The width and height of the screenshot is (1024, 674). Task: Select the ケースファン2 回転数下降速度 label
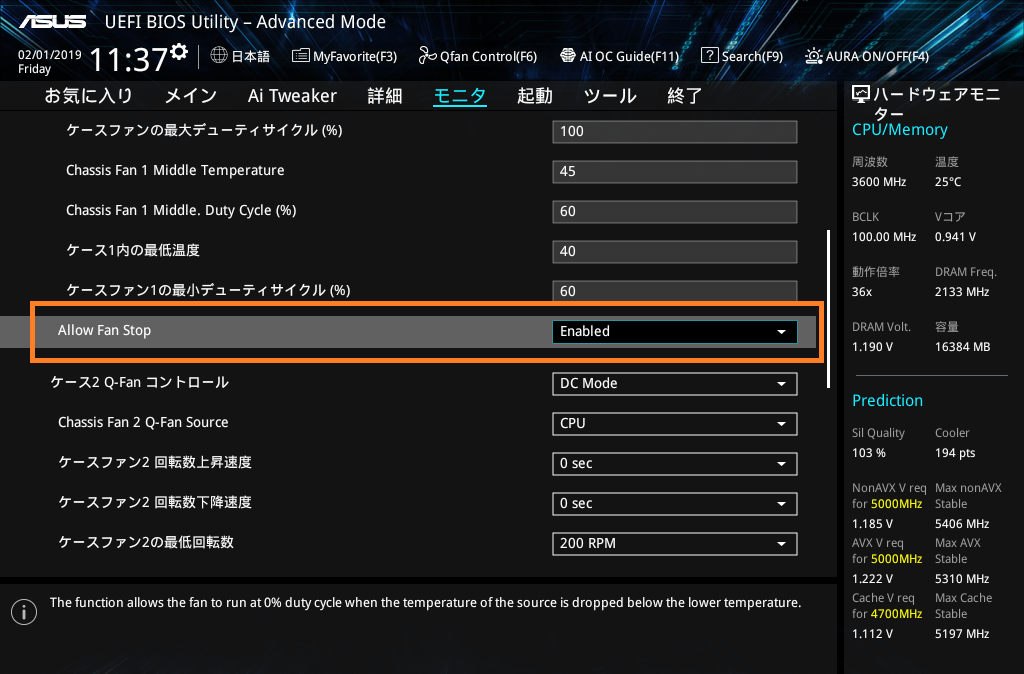[155, 502]
